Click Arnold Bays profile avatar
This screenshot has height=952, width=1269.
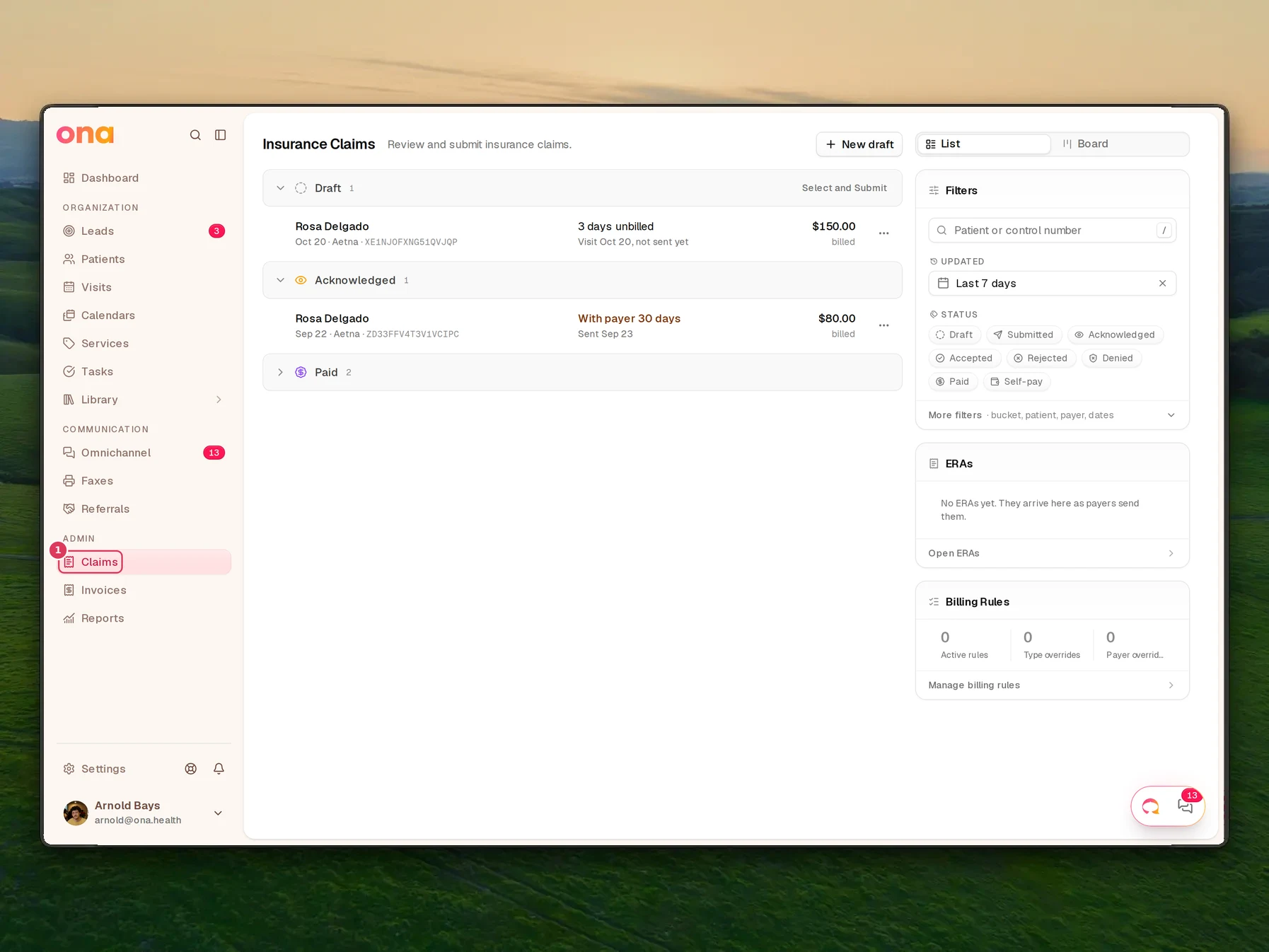click(76, 813)
